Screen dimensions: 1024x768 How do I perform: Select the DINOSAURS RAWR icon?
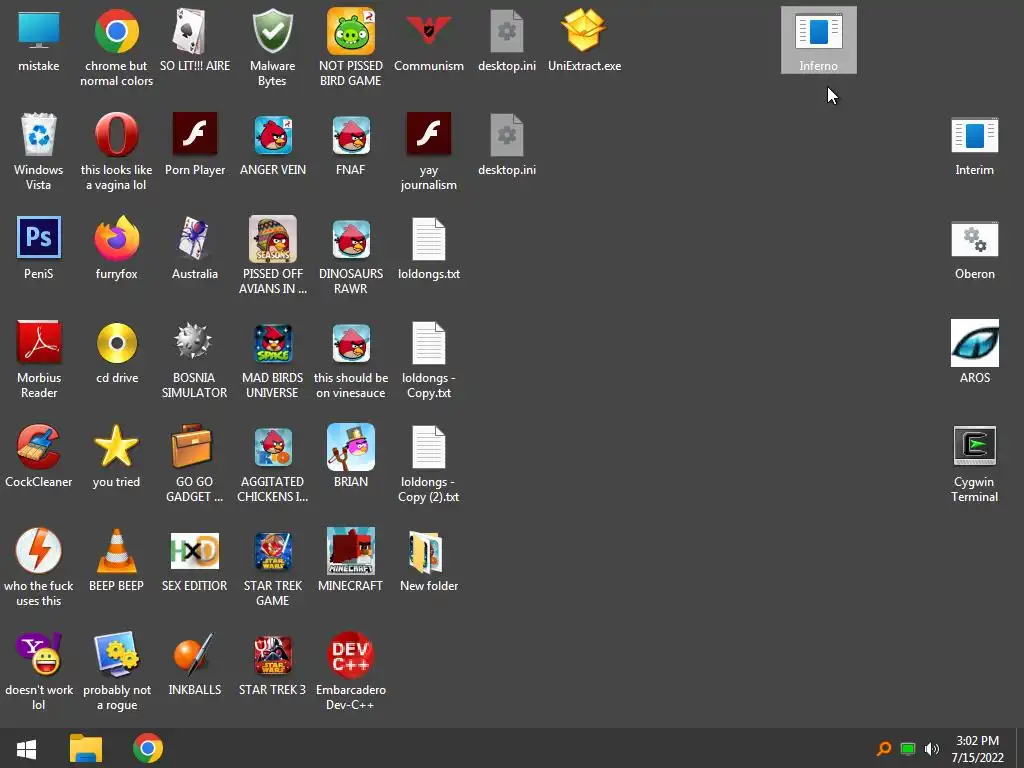point(351,239)
